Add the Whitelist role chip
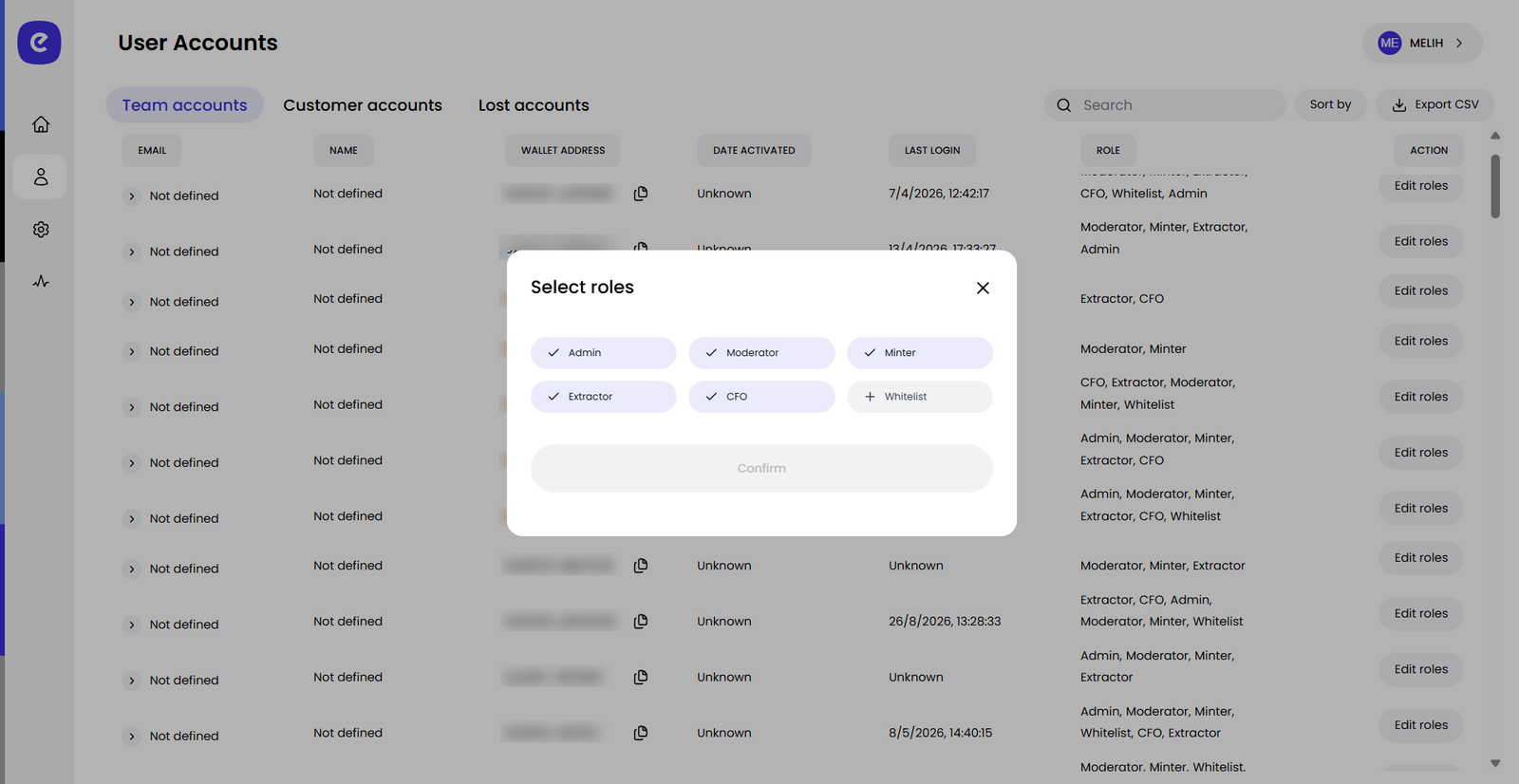 pos(920,397)
